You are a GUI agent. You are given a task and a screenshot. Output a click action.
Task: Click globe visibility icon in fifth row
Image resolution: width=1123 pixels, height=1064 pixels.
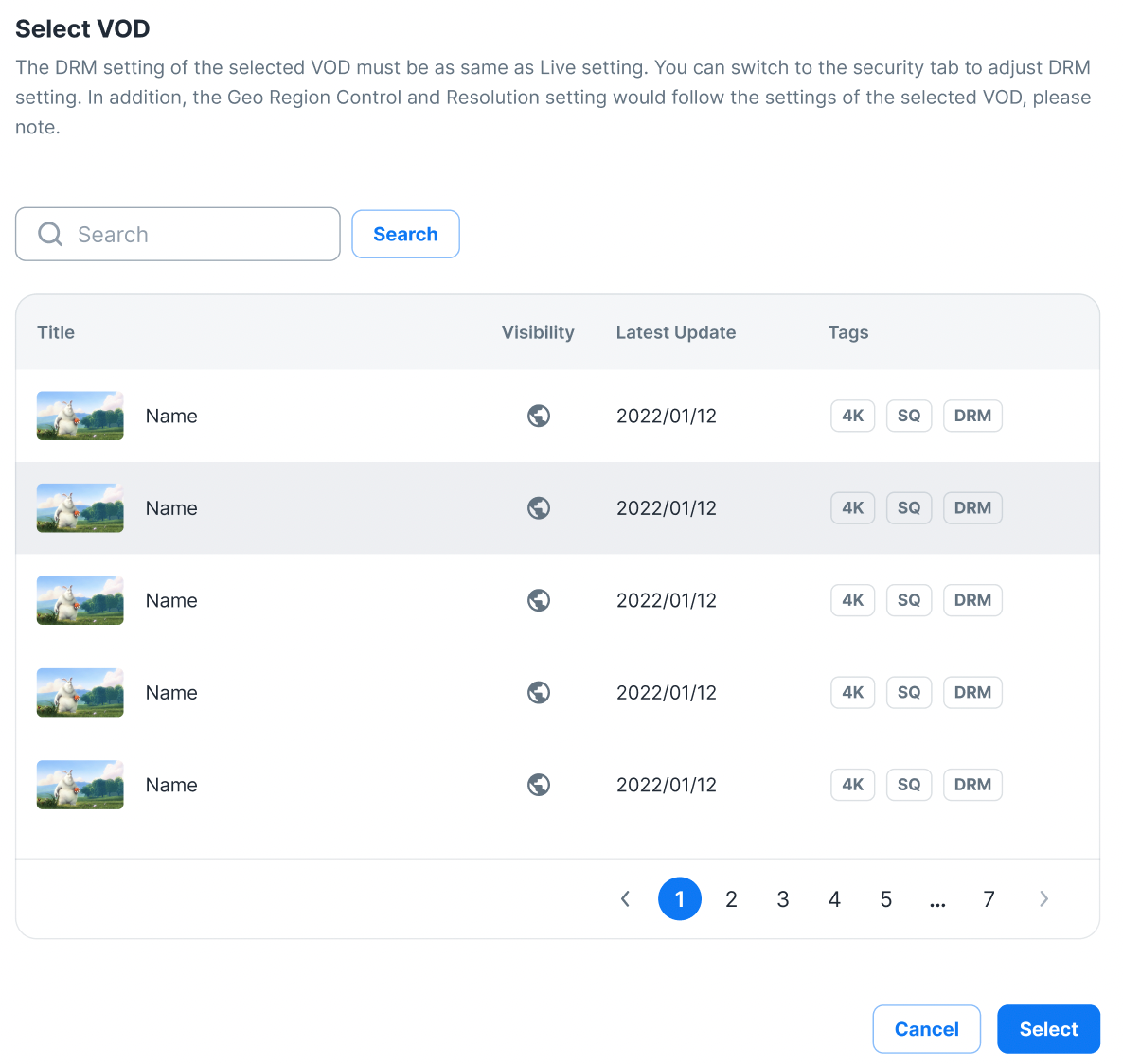point(539,785)
